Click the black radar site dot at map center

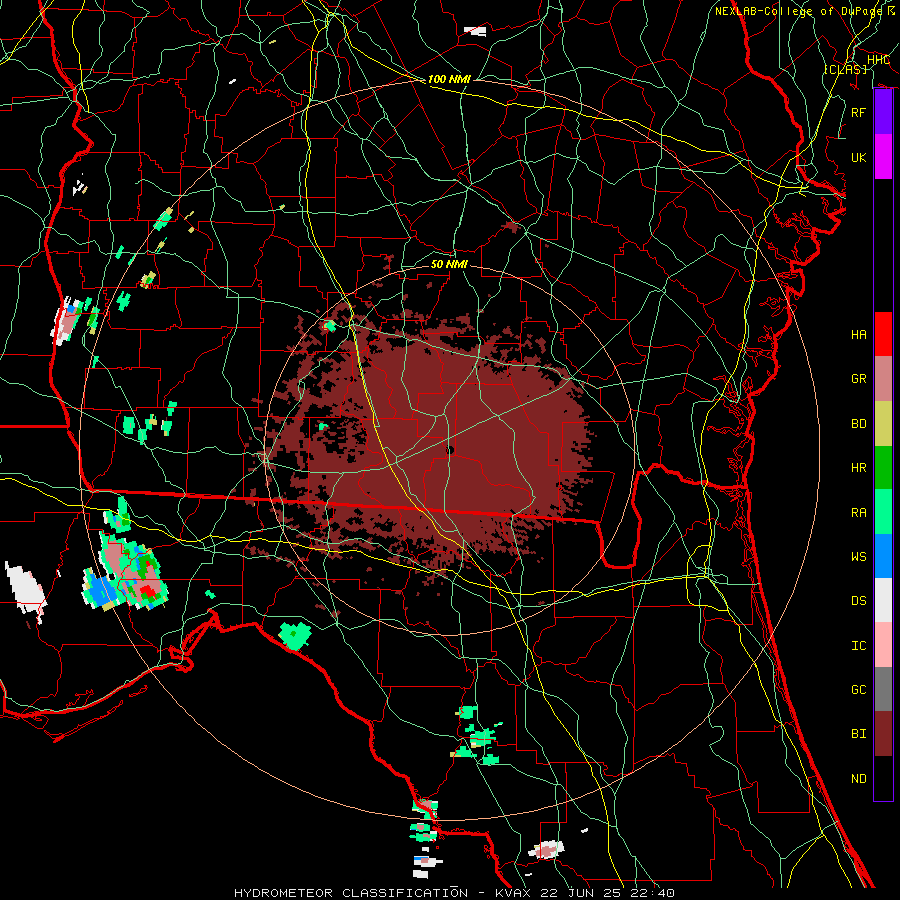(x=450, y=450)
